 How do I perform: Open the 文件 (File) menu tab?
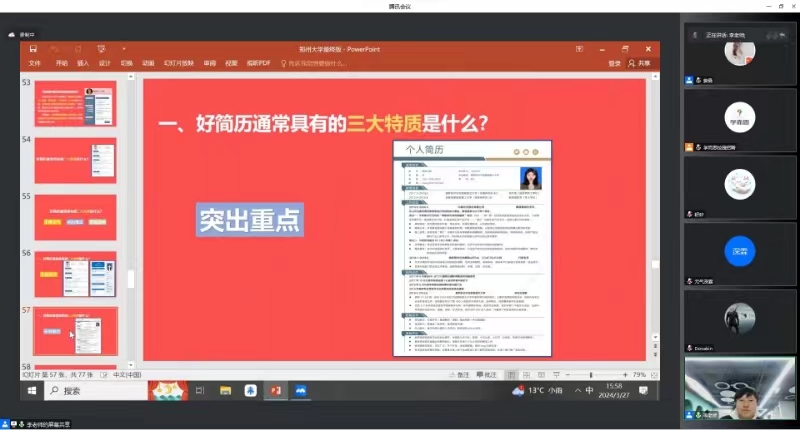point(35,63)
